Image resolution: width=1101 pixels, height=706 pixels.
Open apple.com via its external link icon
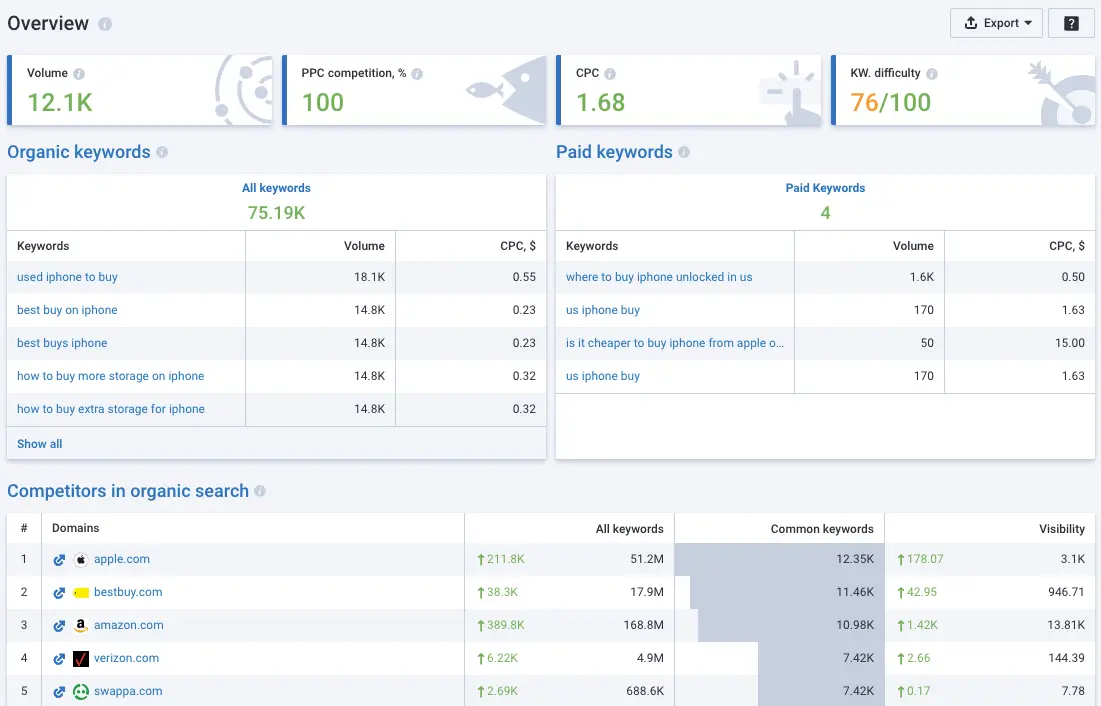pyautogui.click(x=58, y=559)
